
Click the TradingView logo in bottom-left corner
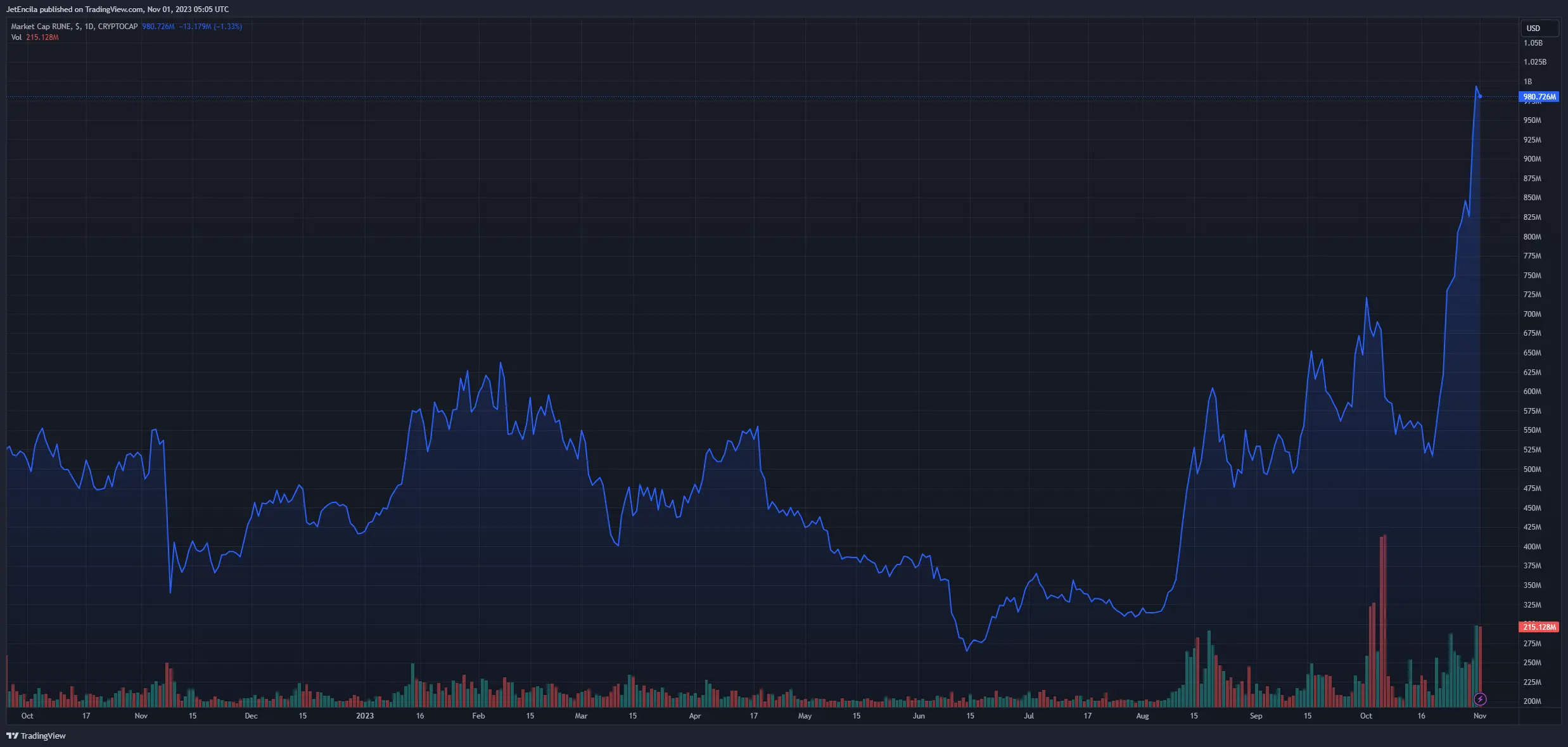pyautogui.click(x=36, y=736)
